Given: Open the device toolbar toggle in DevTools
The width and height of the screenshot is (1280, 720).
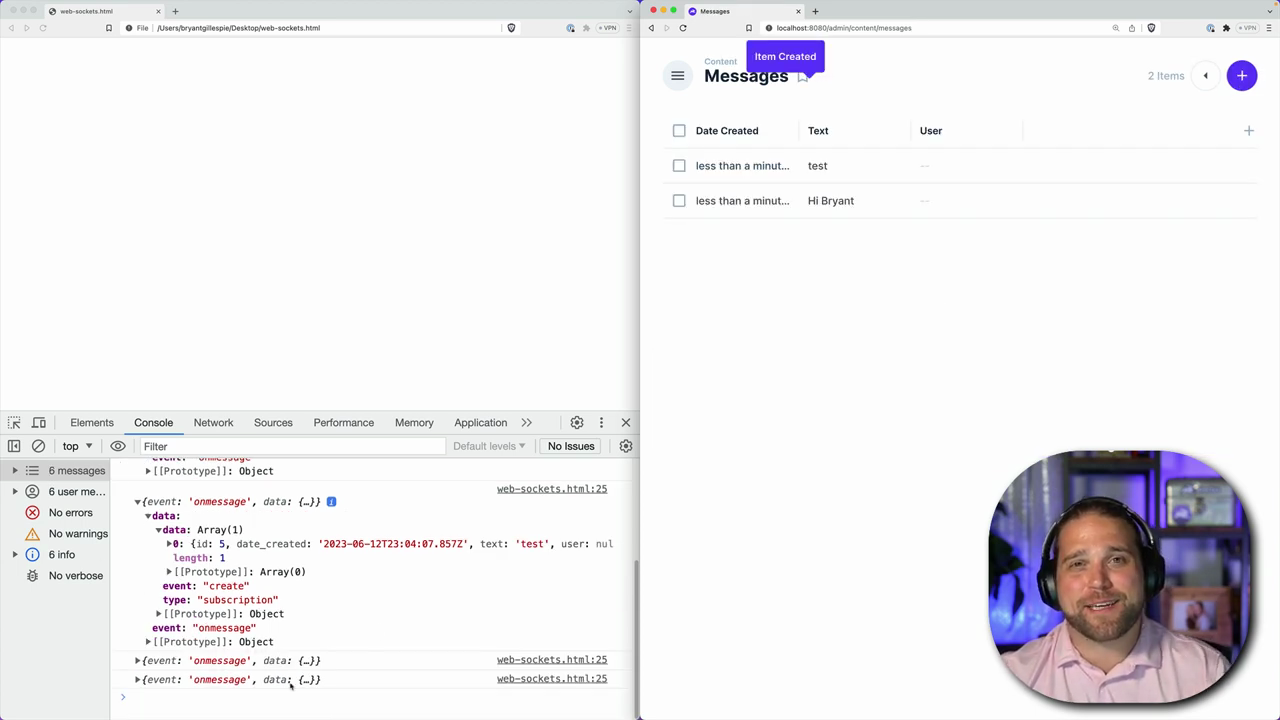Looking at the screenshot, I should pyautogui.click(x=38, y=422).
